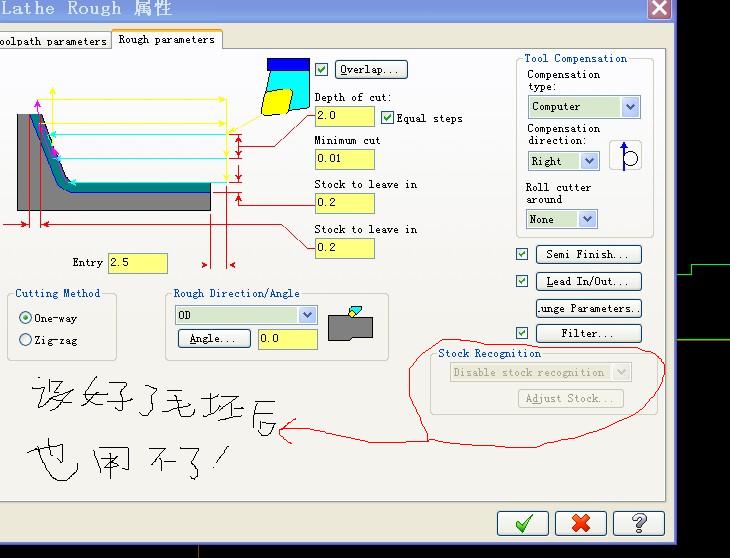The image size is (730, 558).
Task: Click the first Stock to leave field
Action: [345, 203]
